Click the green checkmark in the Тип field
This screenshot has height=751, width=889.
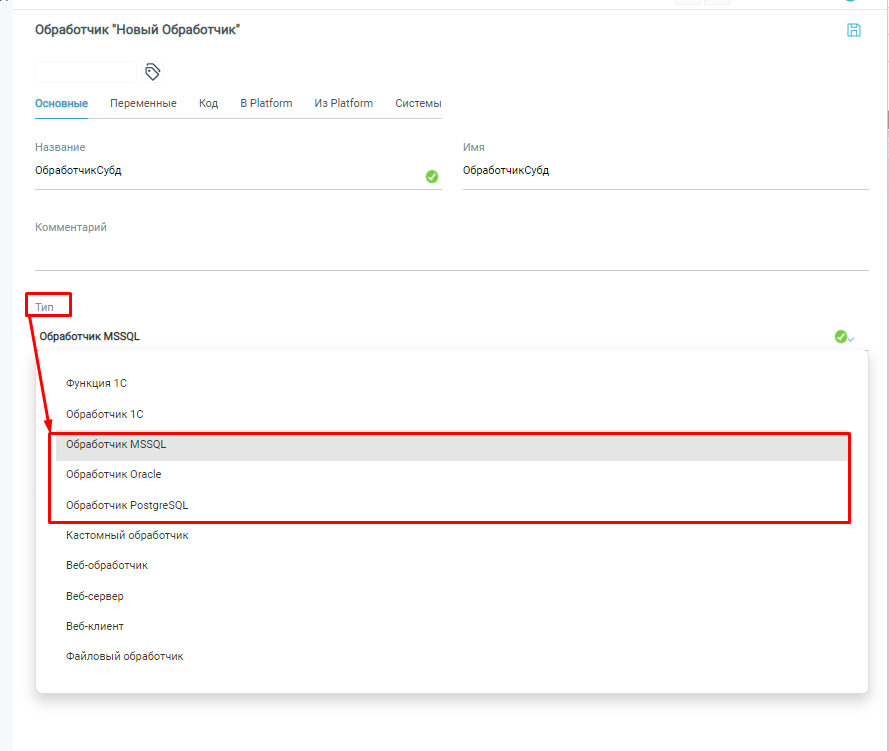841,337
